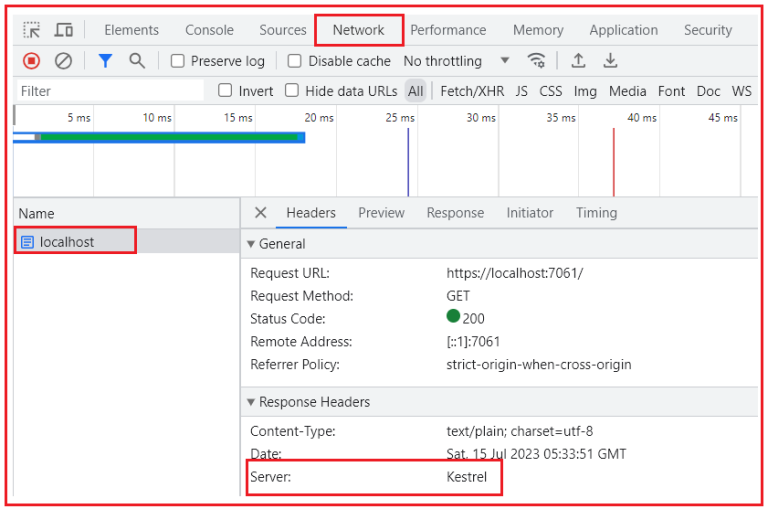Click the inspect element picker icon

pyautogui.click(x=32, y=30)
